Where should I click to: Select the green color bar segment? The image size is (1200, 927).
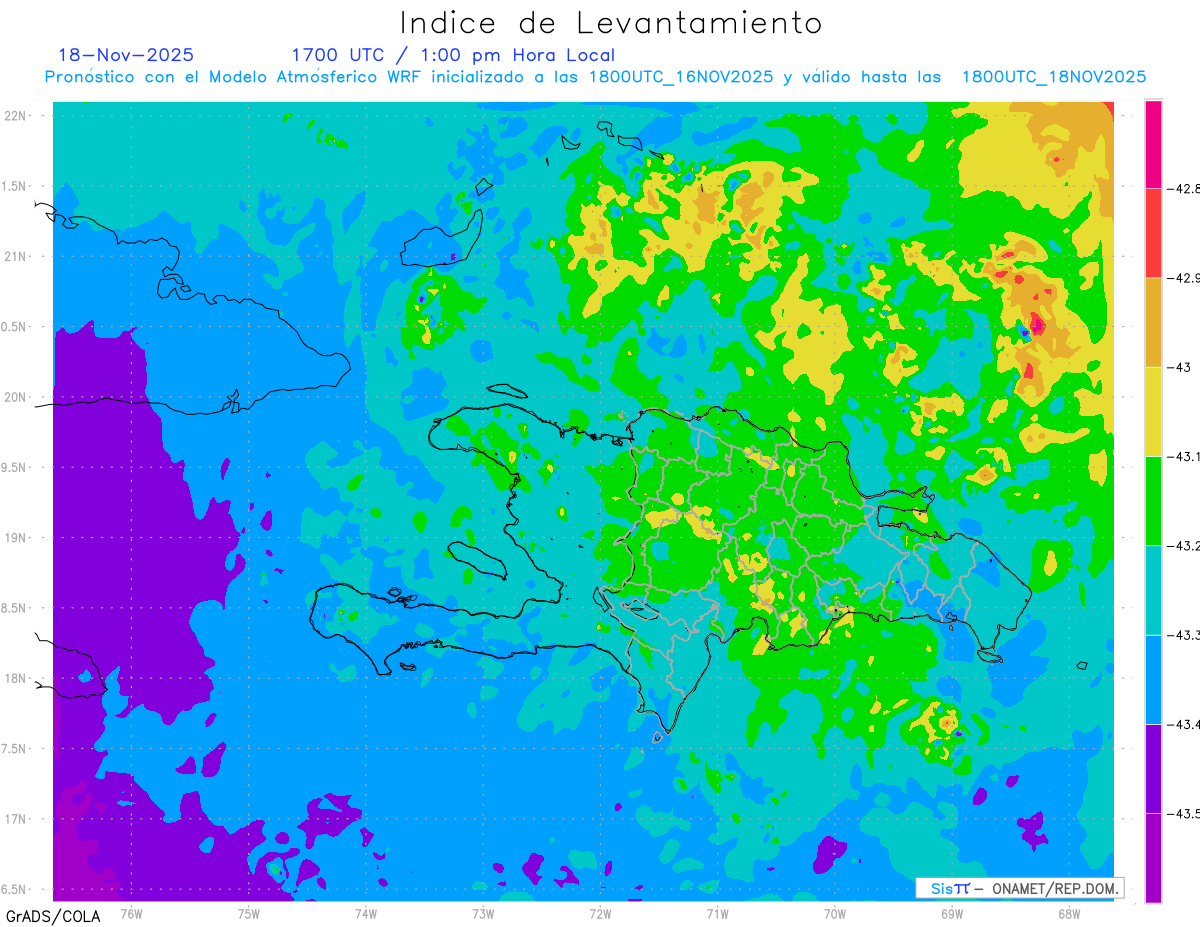point(1153,500)
